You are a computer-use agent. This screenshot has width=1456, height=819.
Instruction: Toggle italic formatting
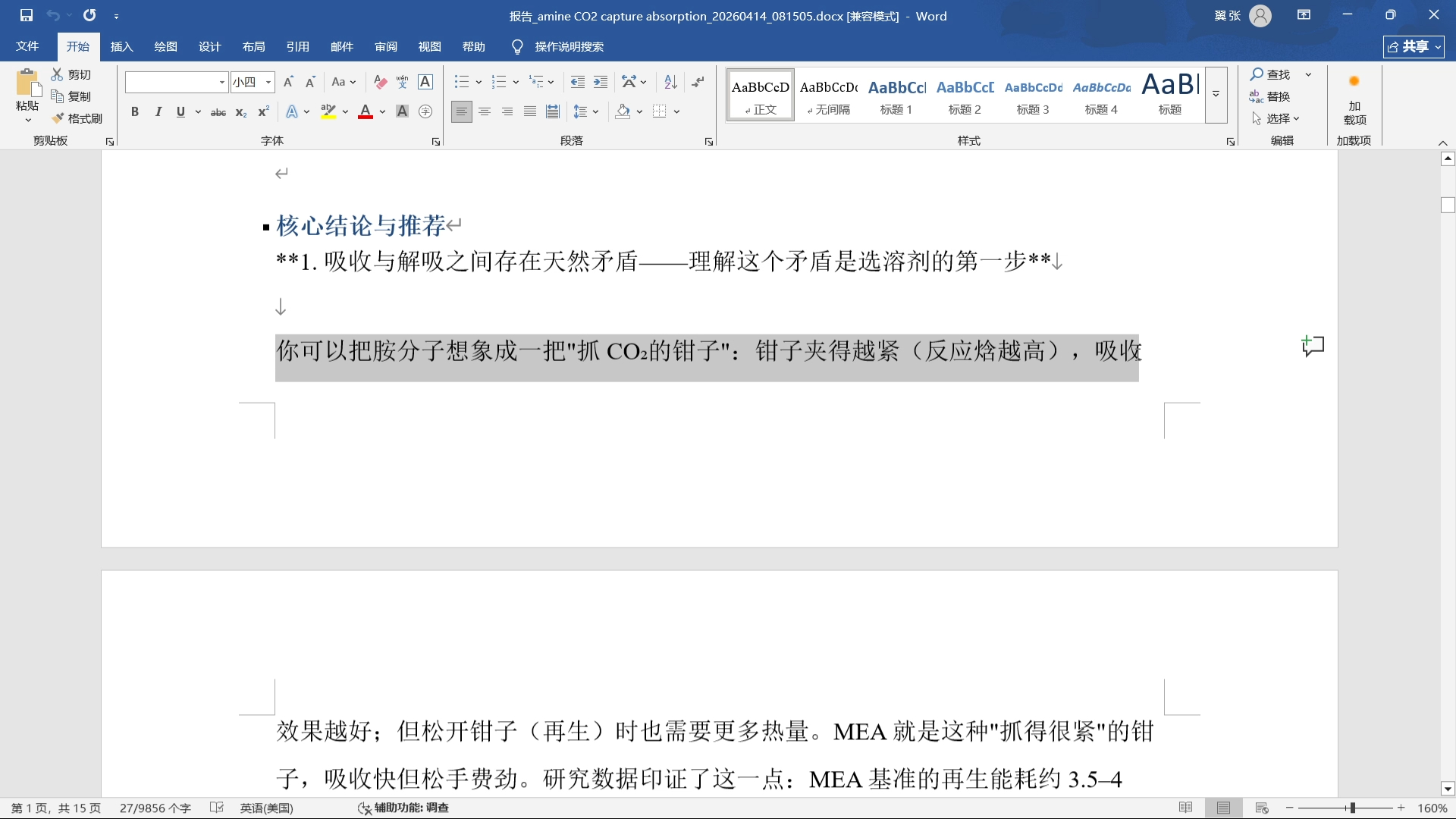click(158, 112)
